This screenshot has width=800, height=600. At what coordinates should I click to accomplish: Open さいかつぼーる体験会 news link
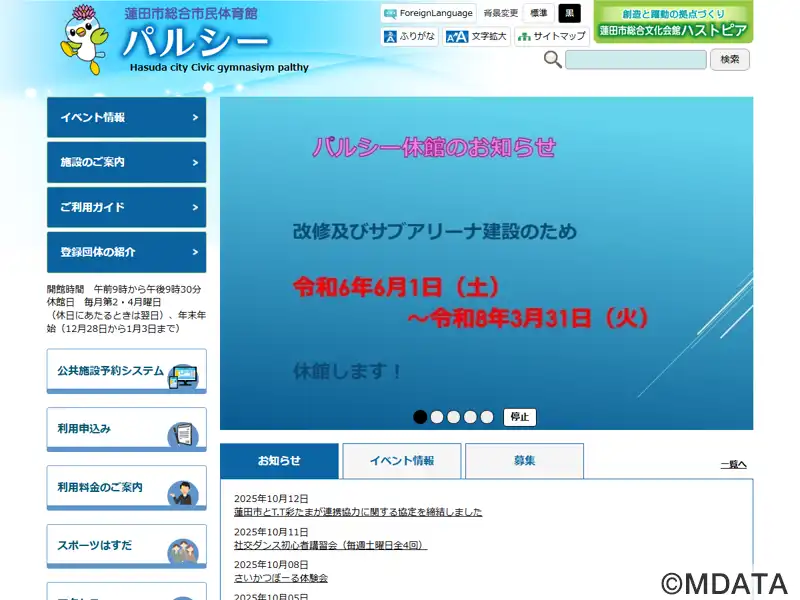281,578
